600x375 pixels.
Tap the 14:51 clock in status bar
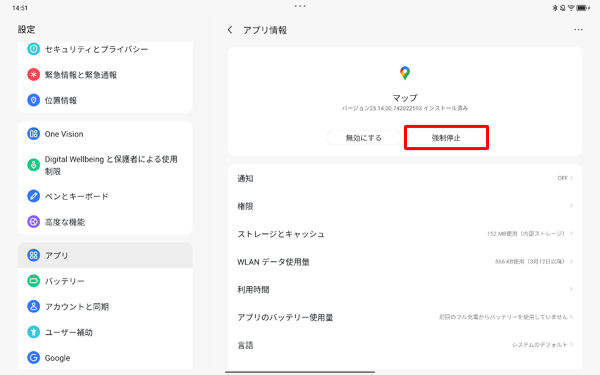coord(20,8)
